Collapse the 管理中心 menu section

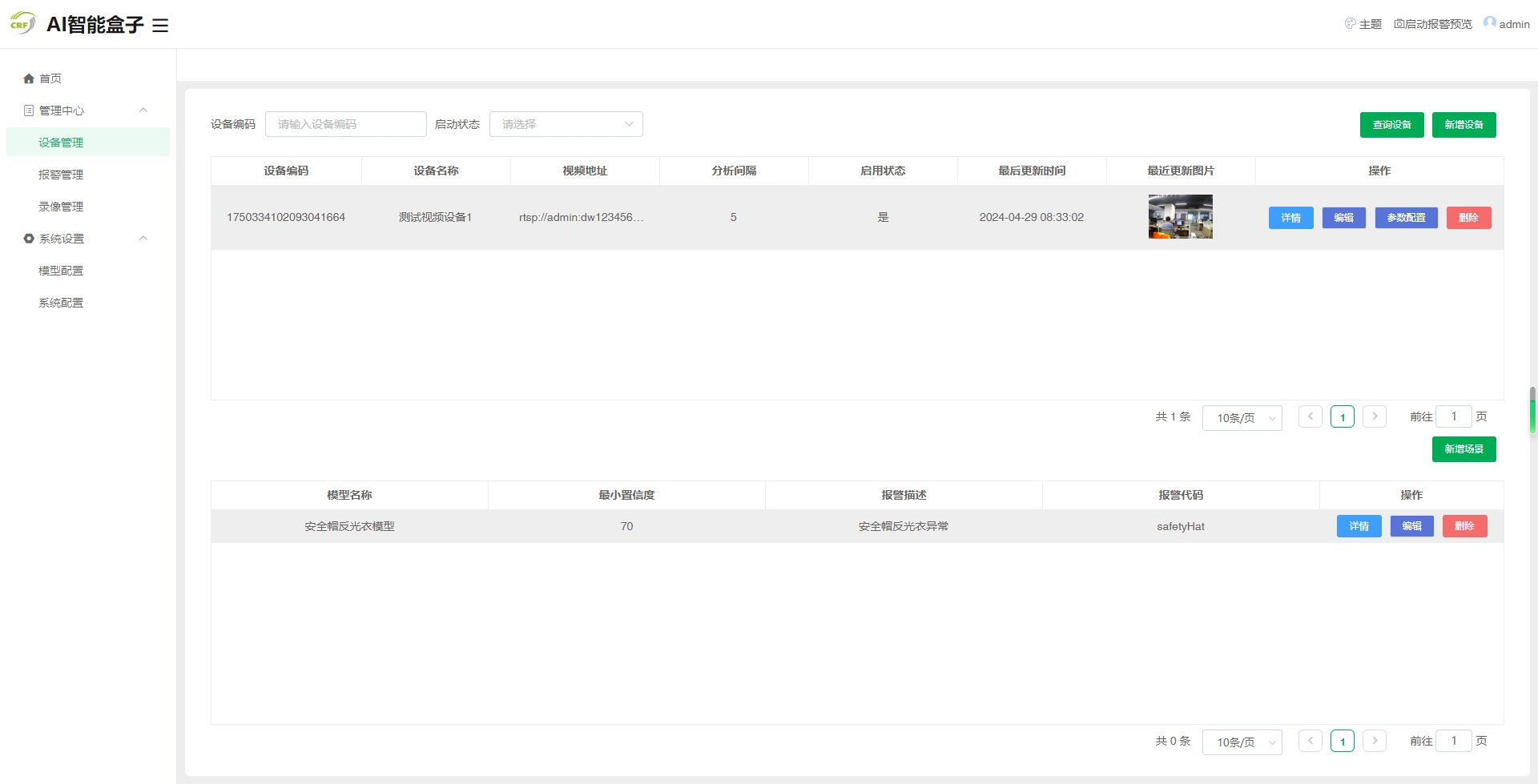tap(143, 111)
